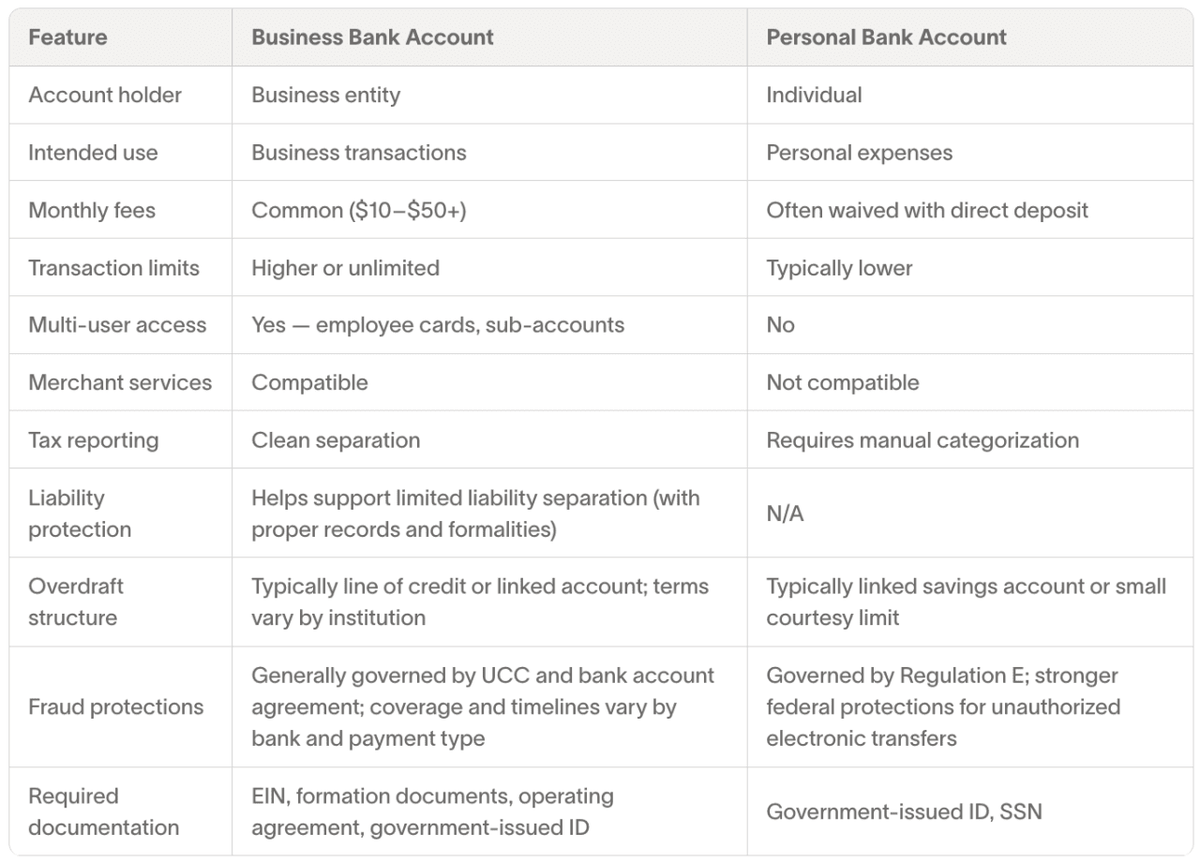1200x862 pixels.
Task: Select Often waived with direct deposit cell
Action: tap(927, 210)
